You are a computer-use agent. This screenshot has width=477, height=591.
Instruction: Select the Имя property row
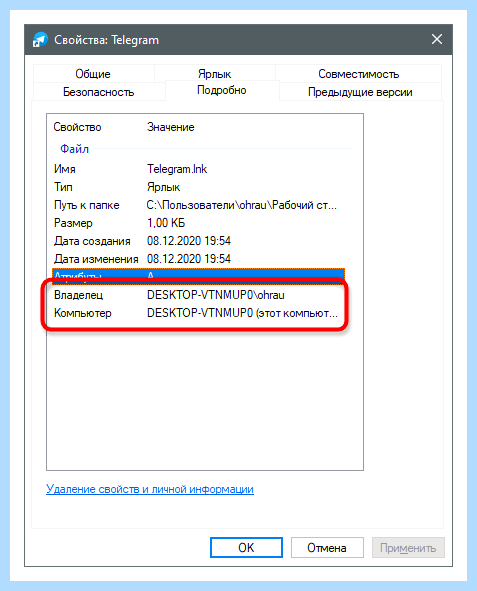click(198, 169)
